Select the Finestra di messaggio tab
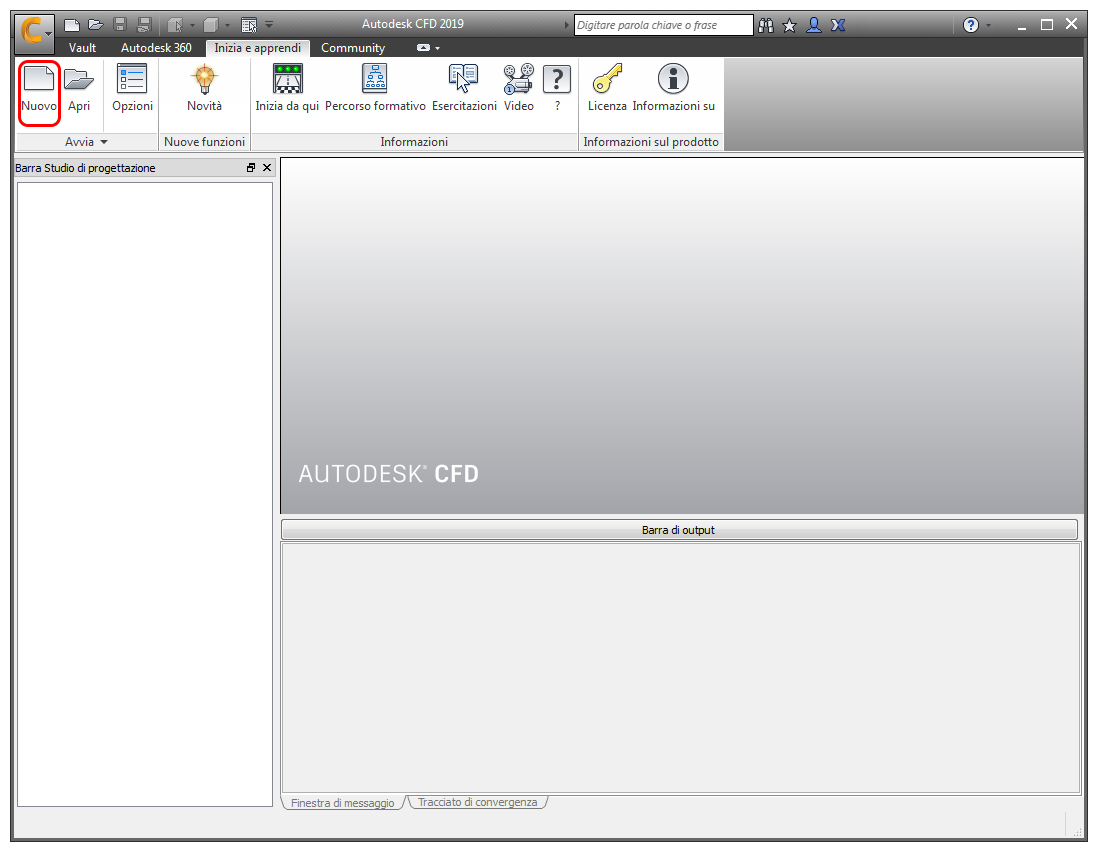Viewport: 1100px width, 857px height. [x=342, y=803]
